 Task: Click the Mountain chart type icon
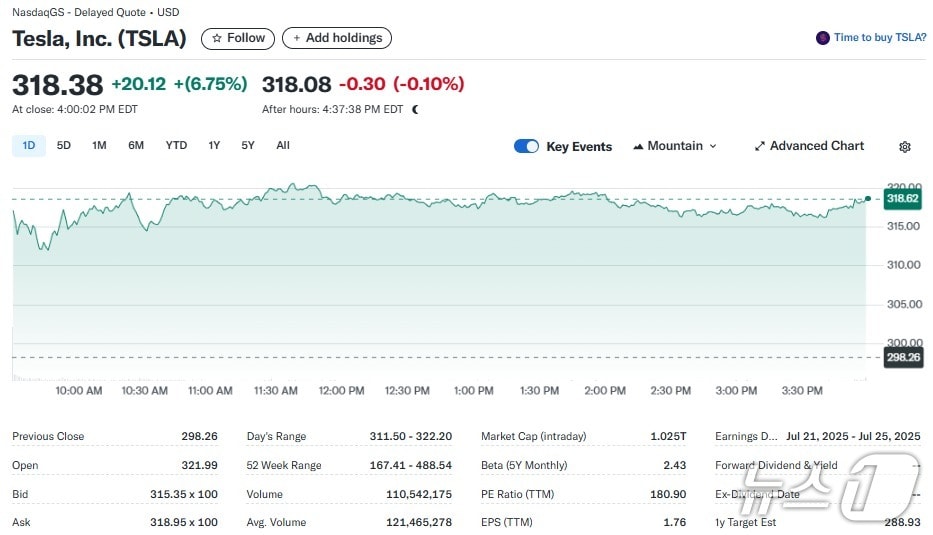(638, 146)
